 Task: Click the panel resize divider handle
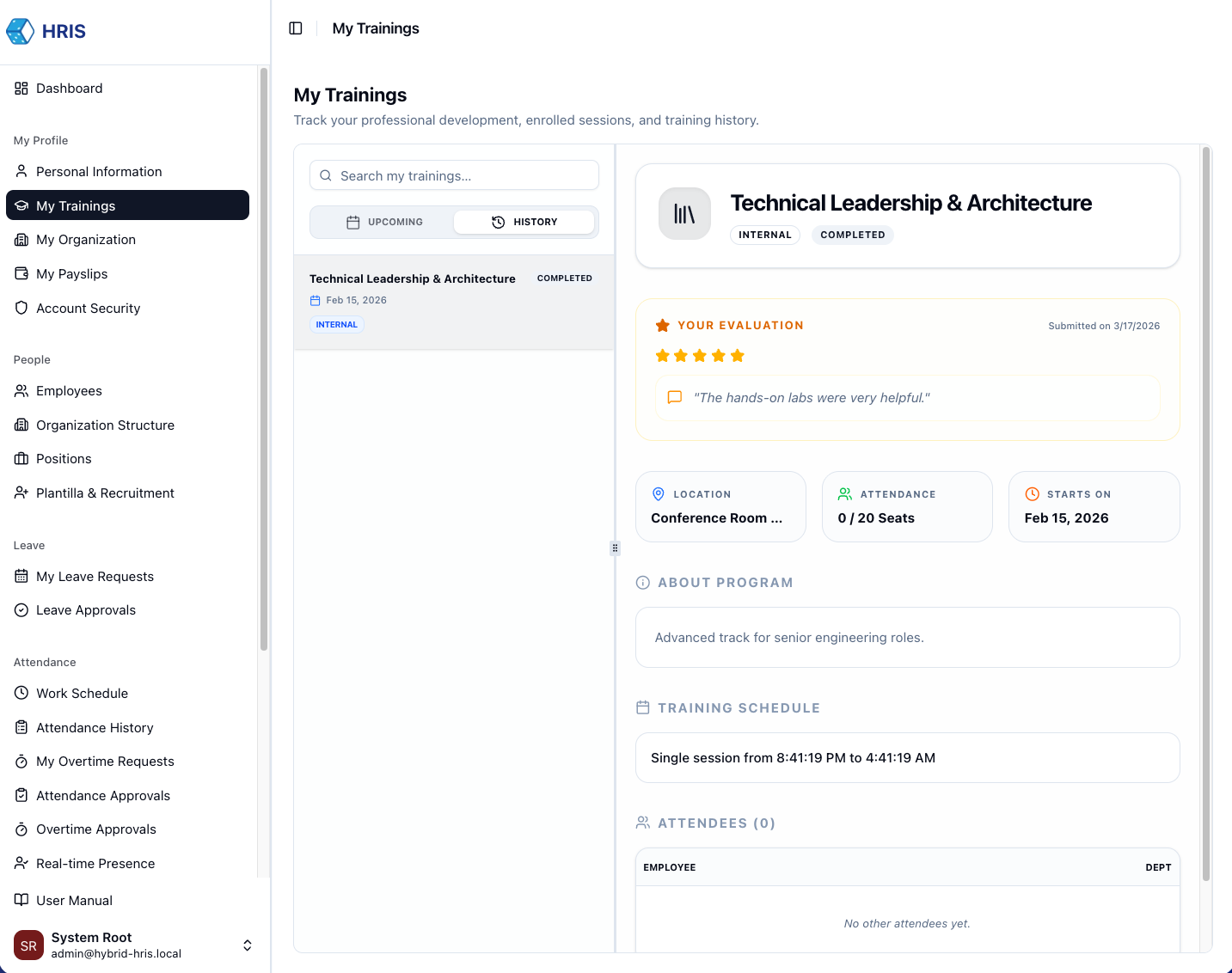click(615, 548)
